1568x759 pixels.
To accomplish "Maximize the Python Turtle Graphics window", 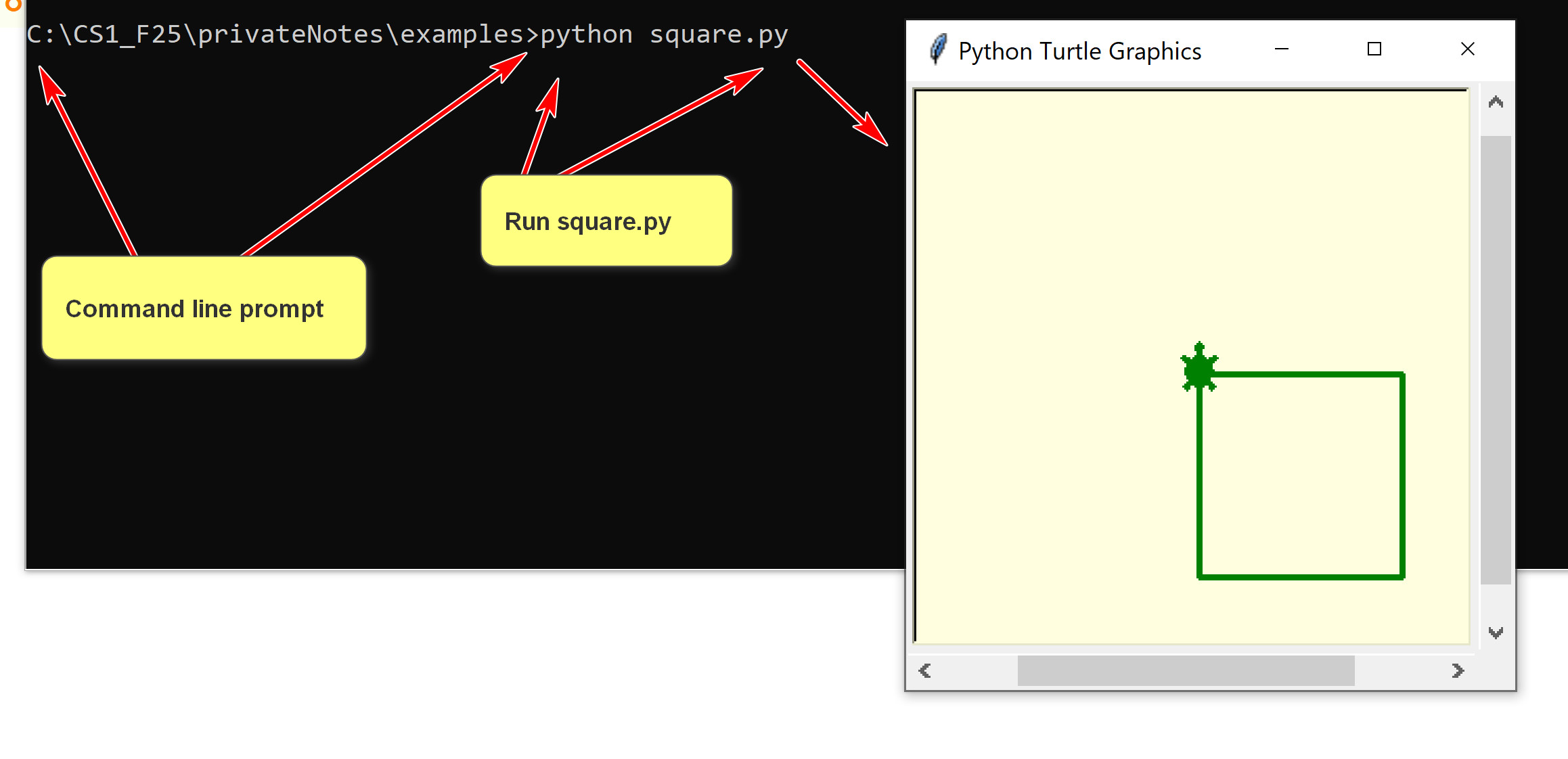I will pyautogui.click(x=1374, y=49).
